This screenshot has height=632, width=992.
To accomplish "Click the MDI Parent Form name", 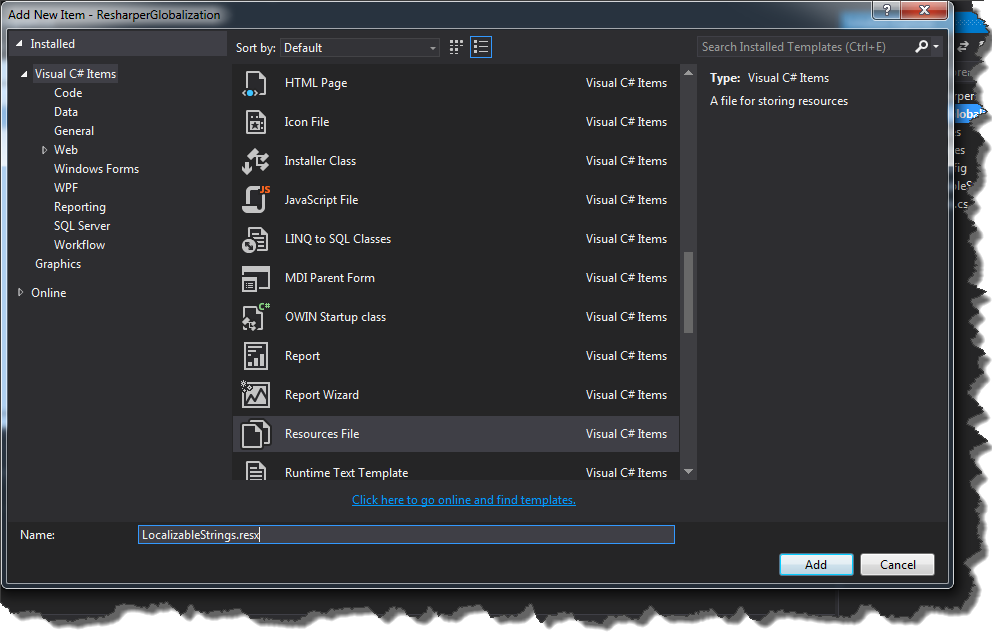I will point(330,278).
